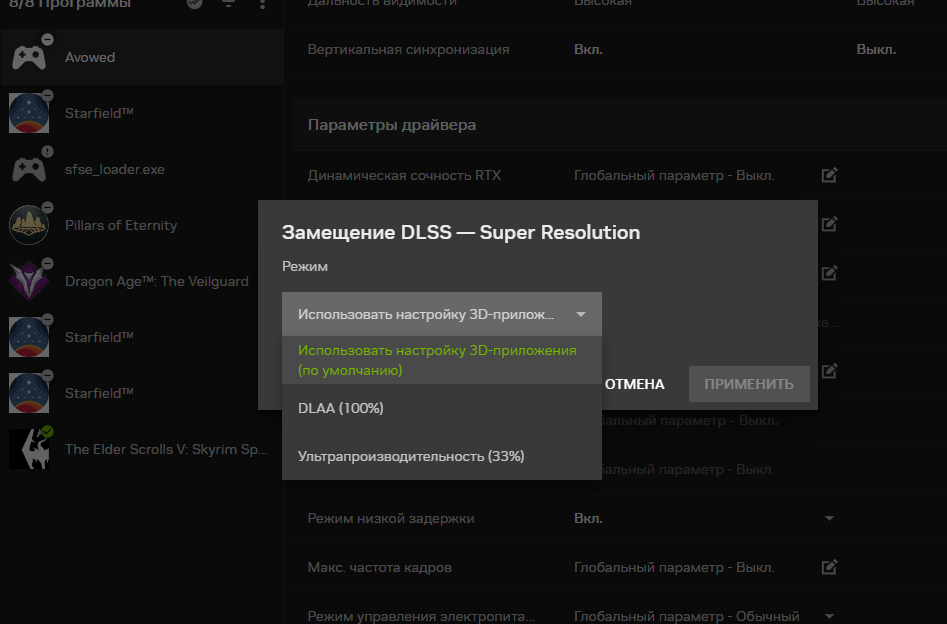The image size is (947, 624).
Task: Select The Elder Scrolls V: Skyrim icon
Action: point(29,449)
